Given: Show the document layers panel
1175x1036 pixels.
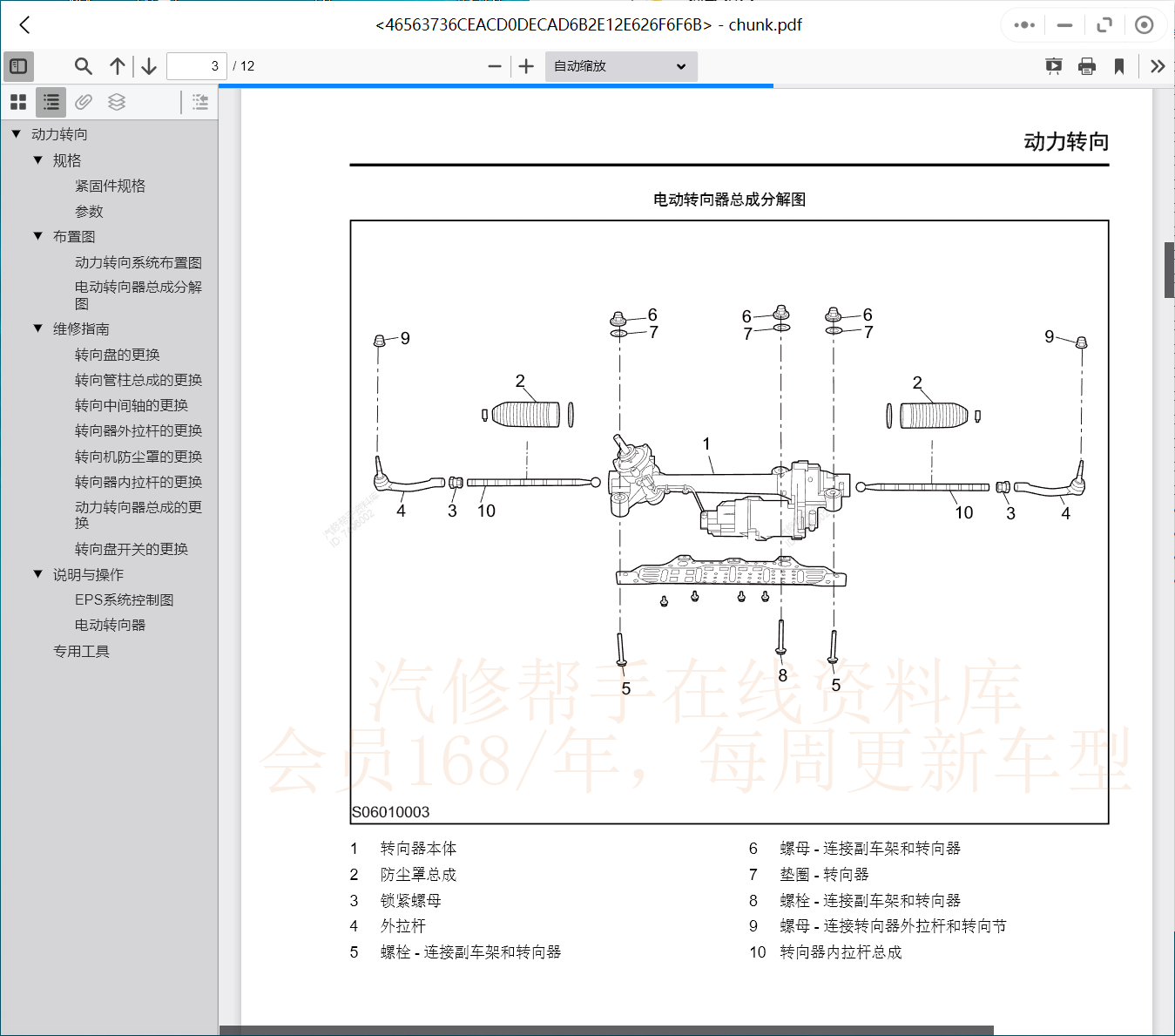Looking at the screenshot, I should pyautogui.click(x=117, y=102).
